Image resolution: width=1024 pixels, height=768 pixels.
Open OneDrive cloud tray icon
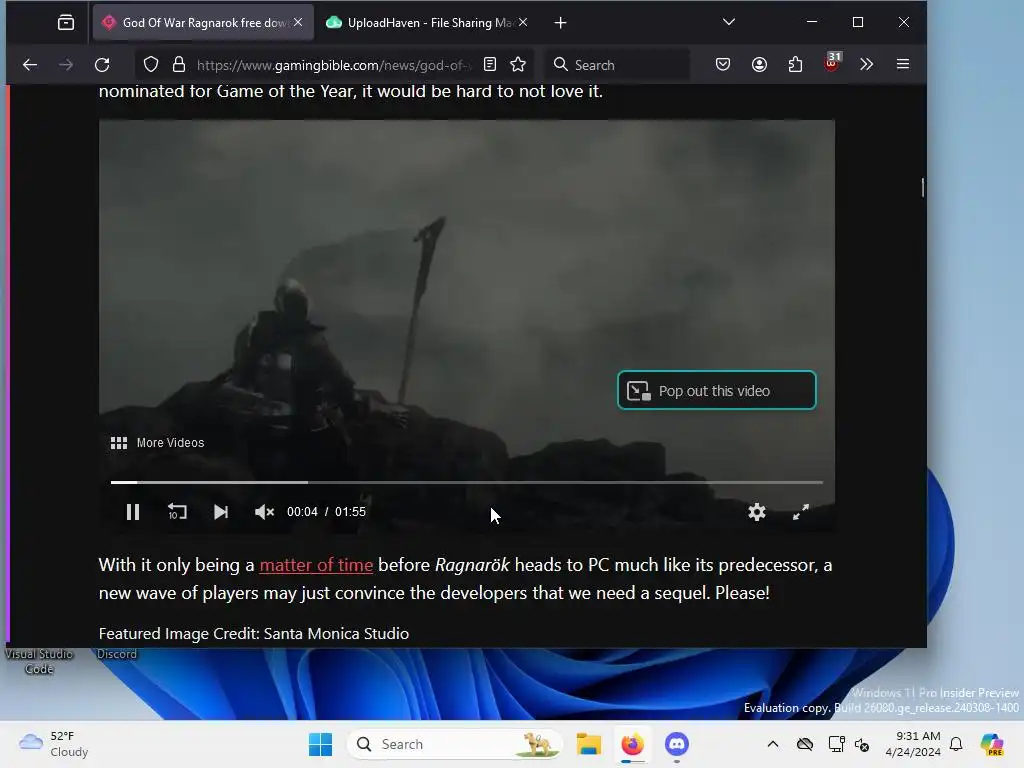[x=805, y=744]
